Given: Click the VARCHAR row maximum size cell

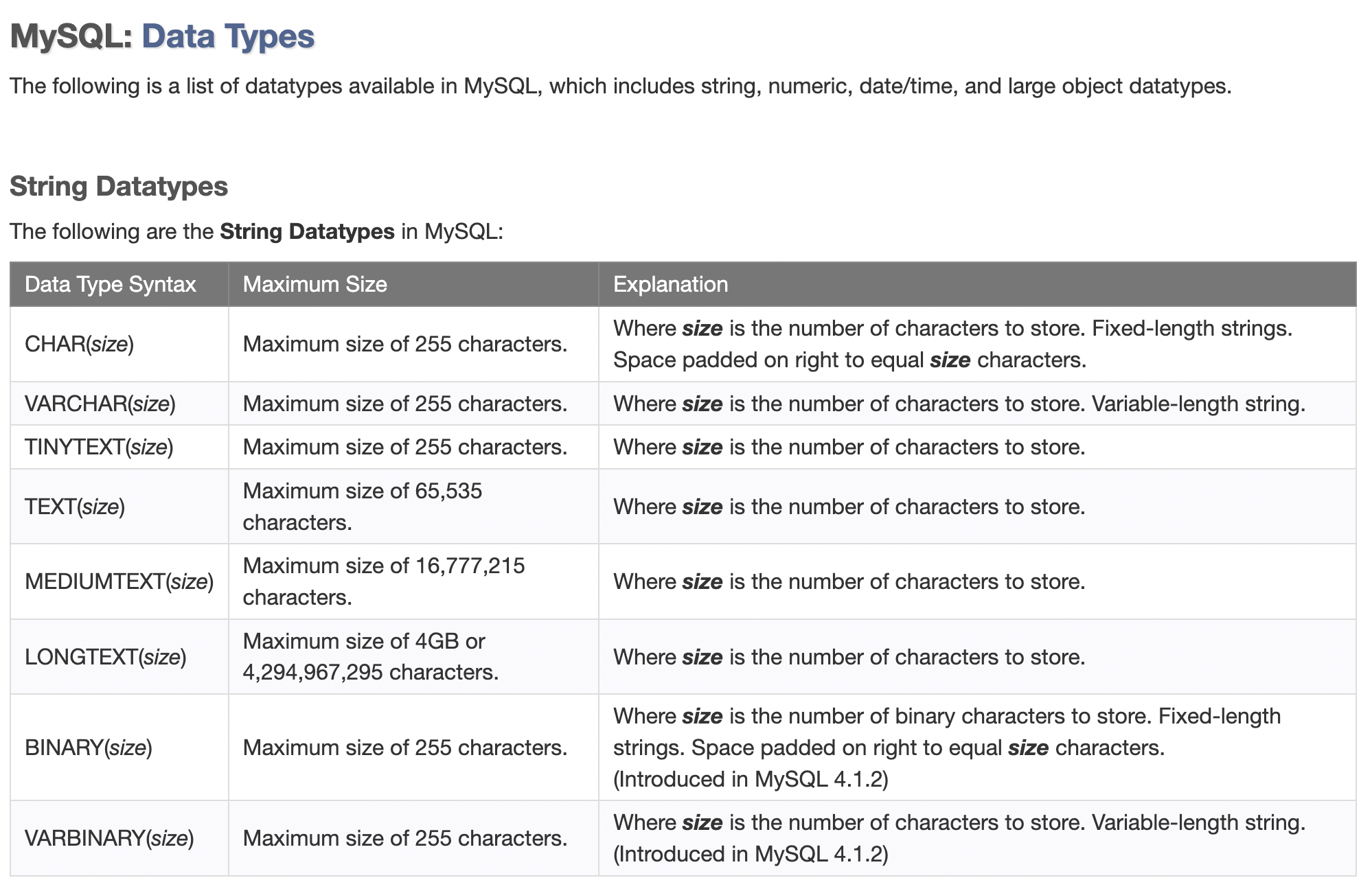Looking at the screenshot, I should pyautogui.click(x=413, y=404).
